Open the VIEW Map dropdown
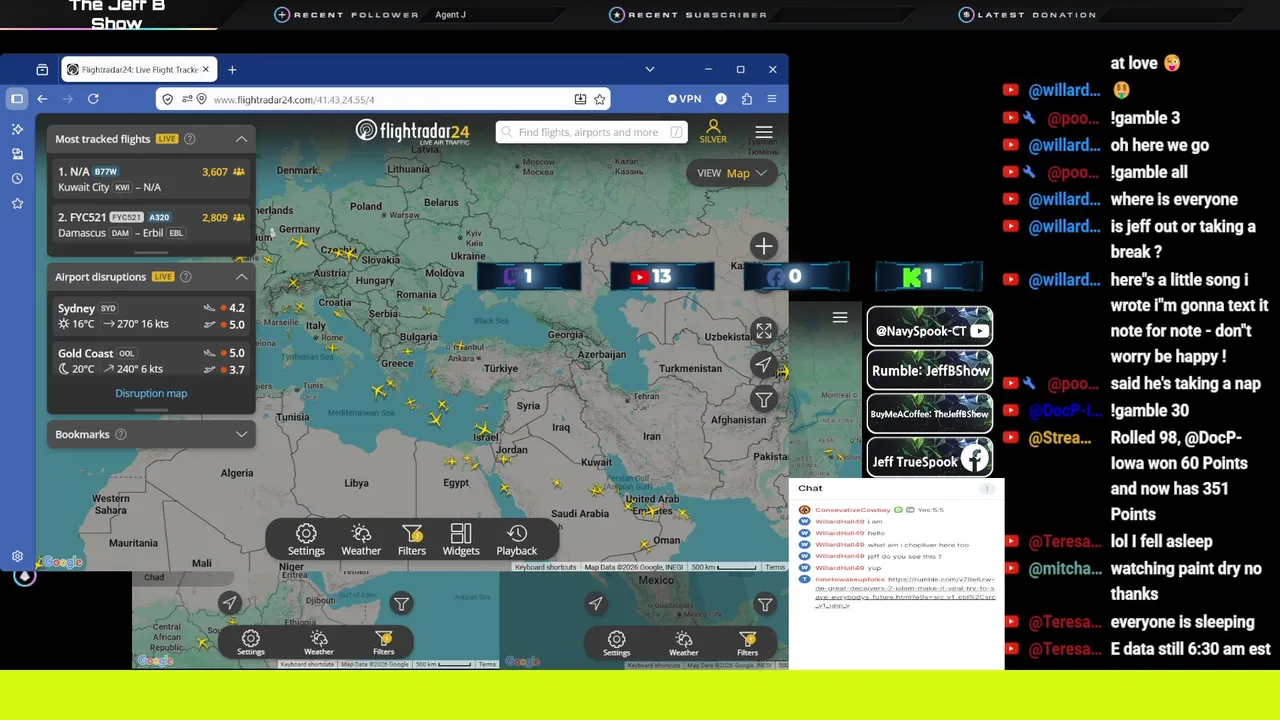 pyautogui.click(x=732, y=173)
